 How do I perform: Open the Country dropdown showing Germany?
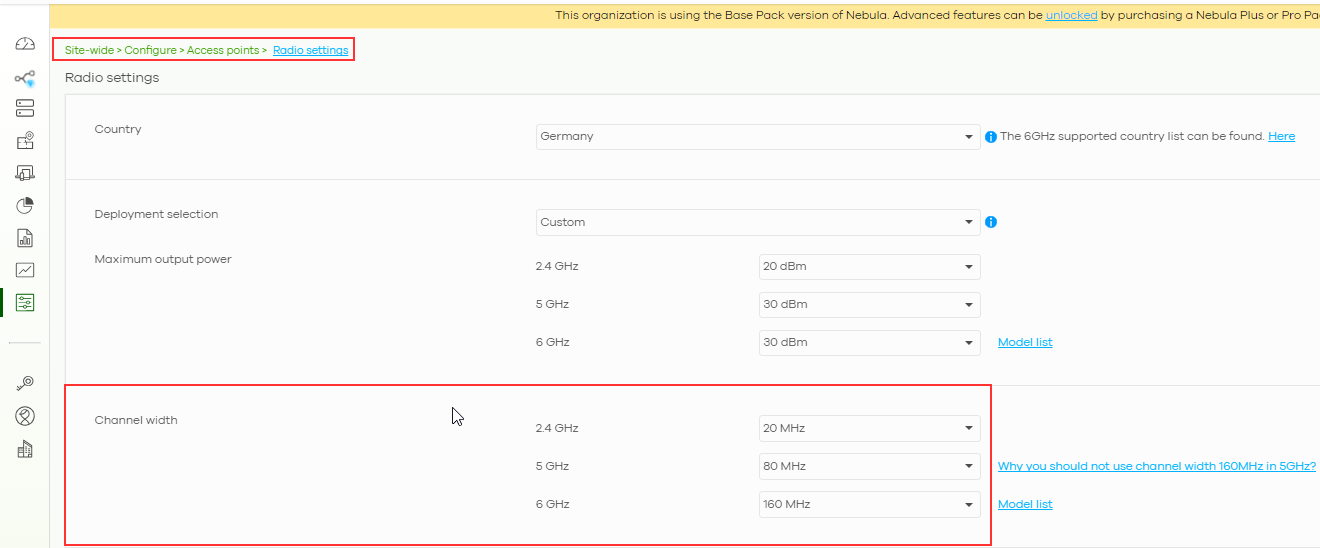pyautogui.click(x=757, y=137)
